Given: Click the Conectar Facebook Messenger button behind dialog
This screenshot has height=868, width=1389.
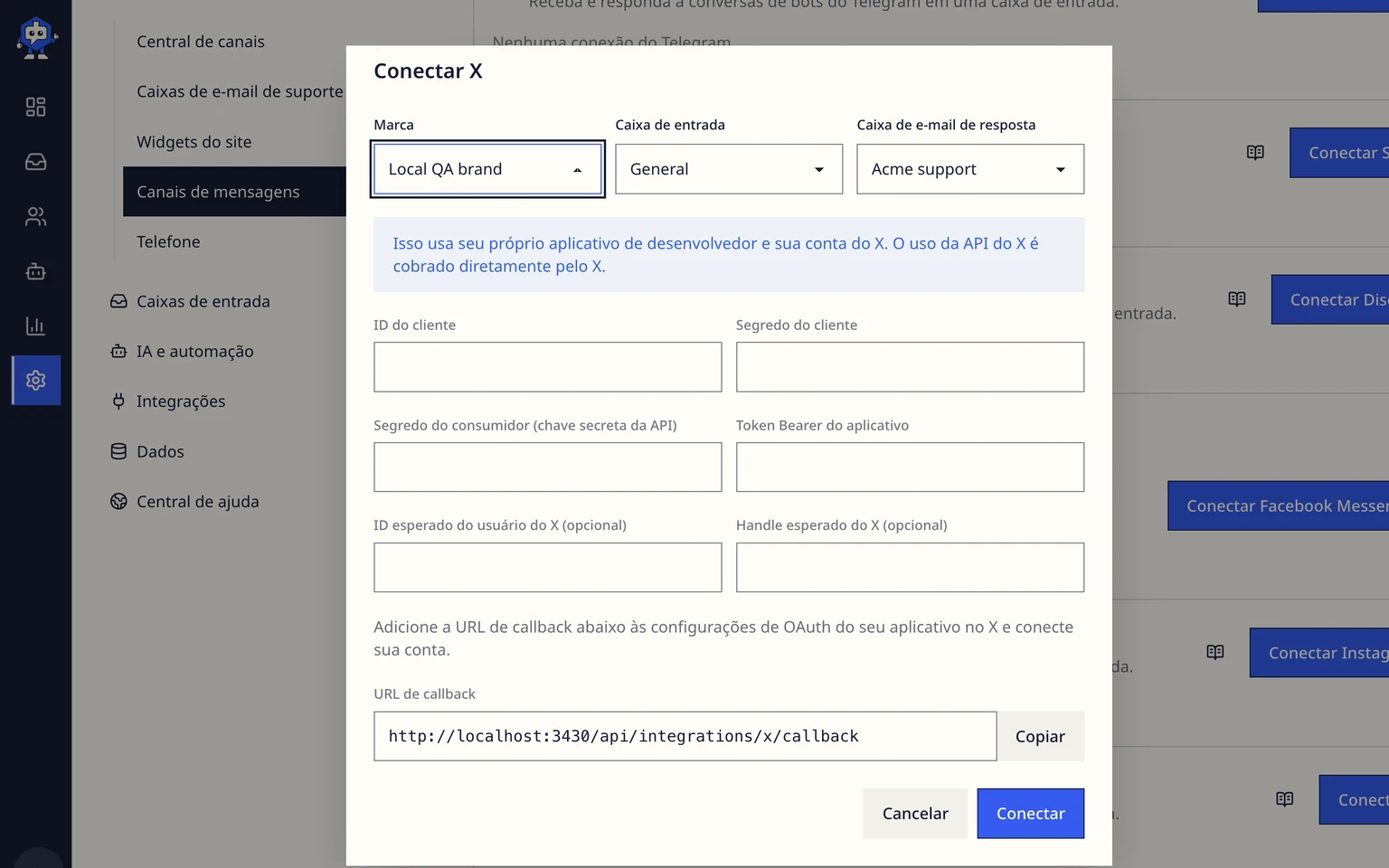Looking at the screenshot, I should (x=1278, y=505).
